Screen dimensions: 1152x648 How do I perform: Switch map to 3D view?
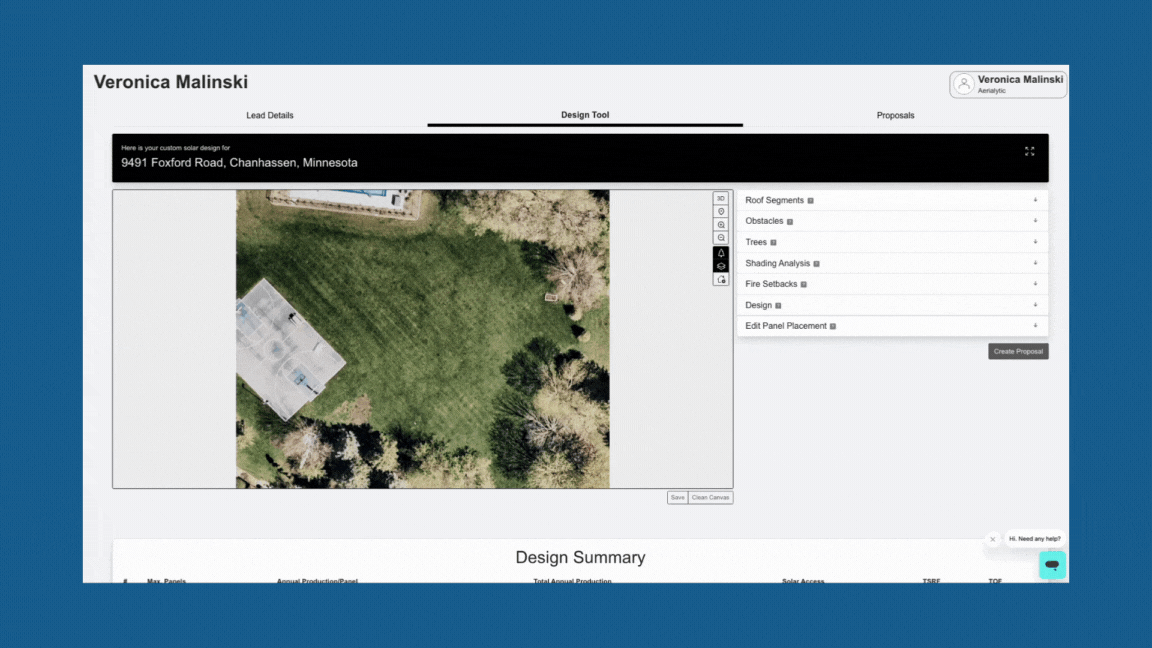pyautogui.click(x=721, y=198)
